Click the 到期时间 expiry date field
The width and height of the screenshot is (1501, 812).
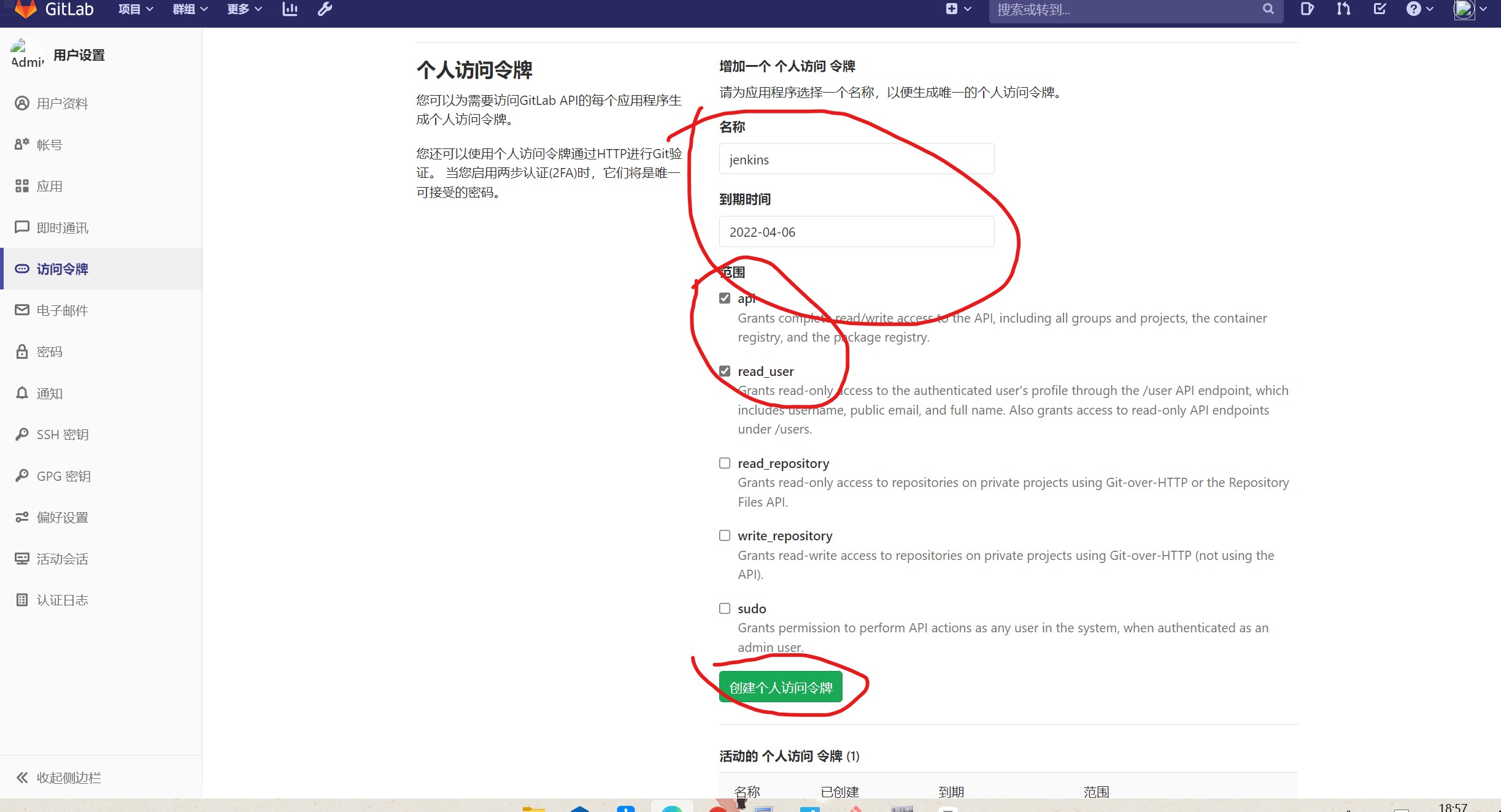click(856, 232)
